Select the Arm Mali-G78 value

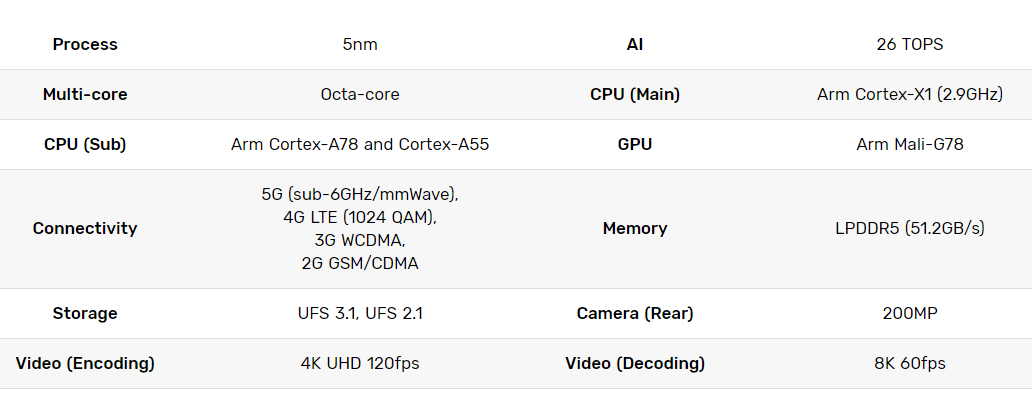[x=910, y=144]
